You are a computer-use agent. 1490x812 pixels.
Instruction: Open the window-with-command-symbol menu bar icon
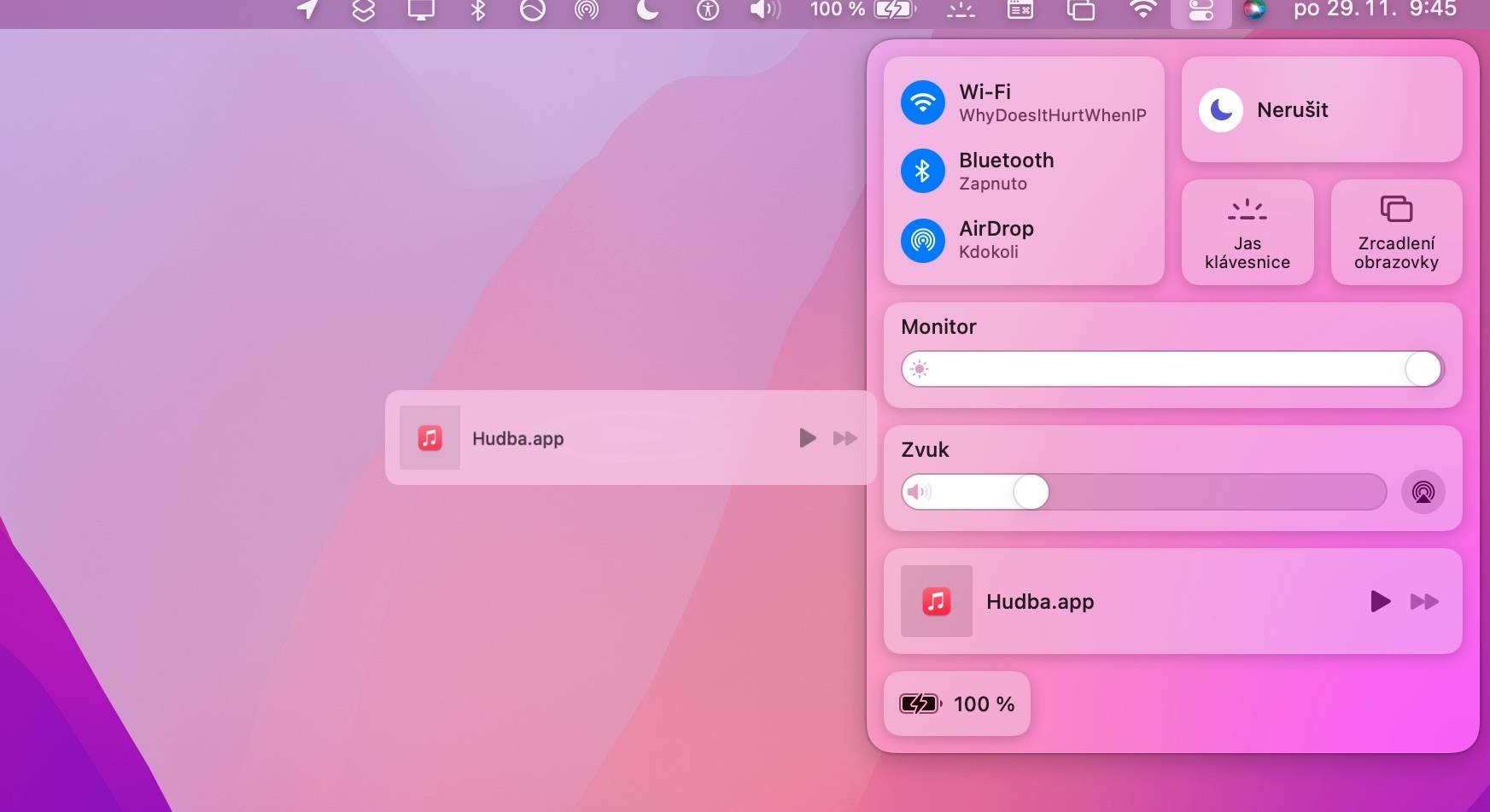click(x=1020, y=9)
